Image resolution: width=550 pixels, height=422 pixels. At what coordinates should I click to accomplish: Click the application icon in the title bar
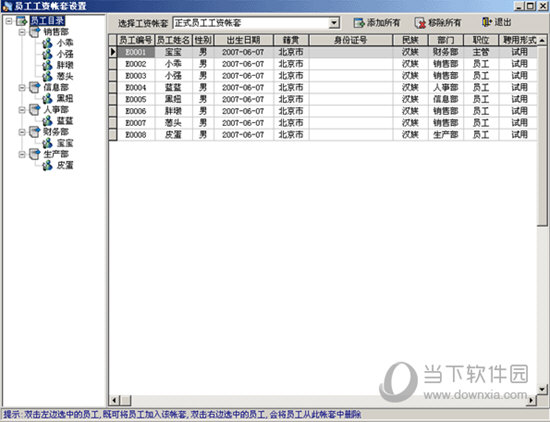click(x=7, y=6)
